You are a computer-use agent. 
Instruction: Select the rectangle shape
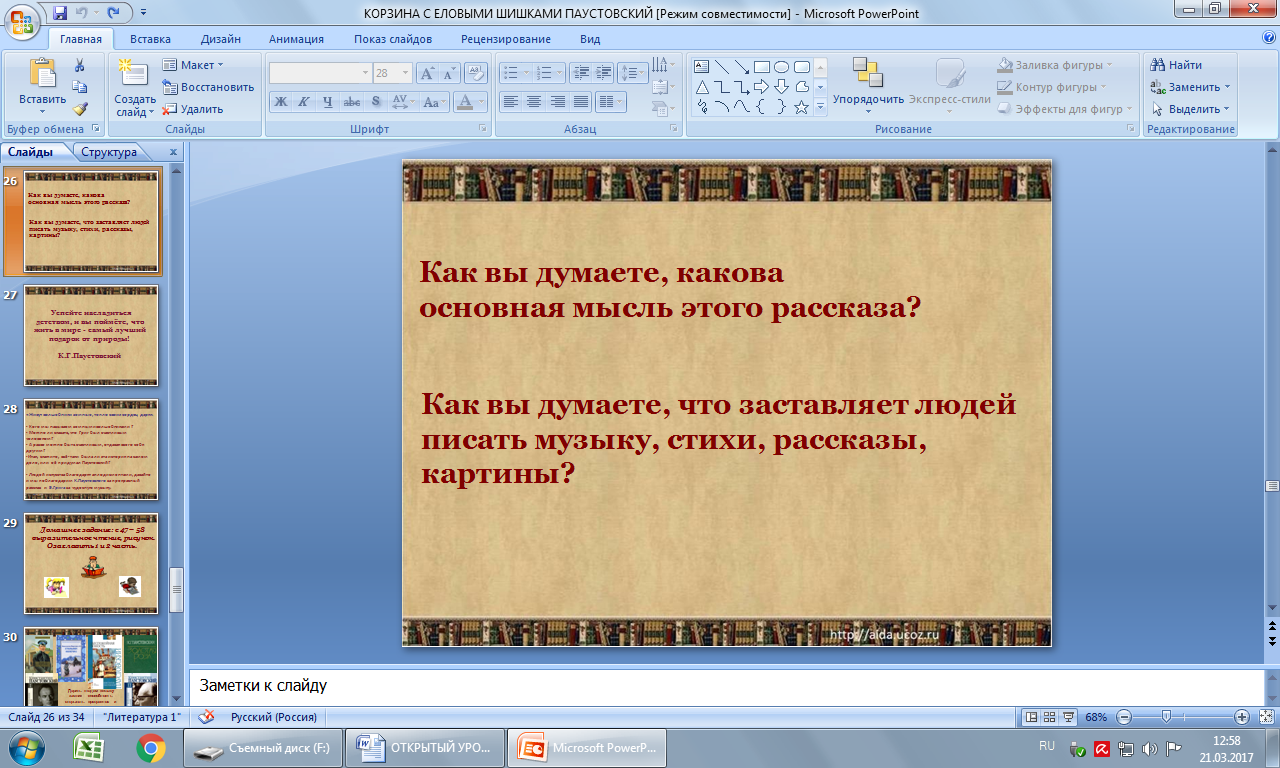[x=761, y=67]
